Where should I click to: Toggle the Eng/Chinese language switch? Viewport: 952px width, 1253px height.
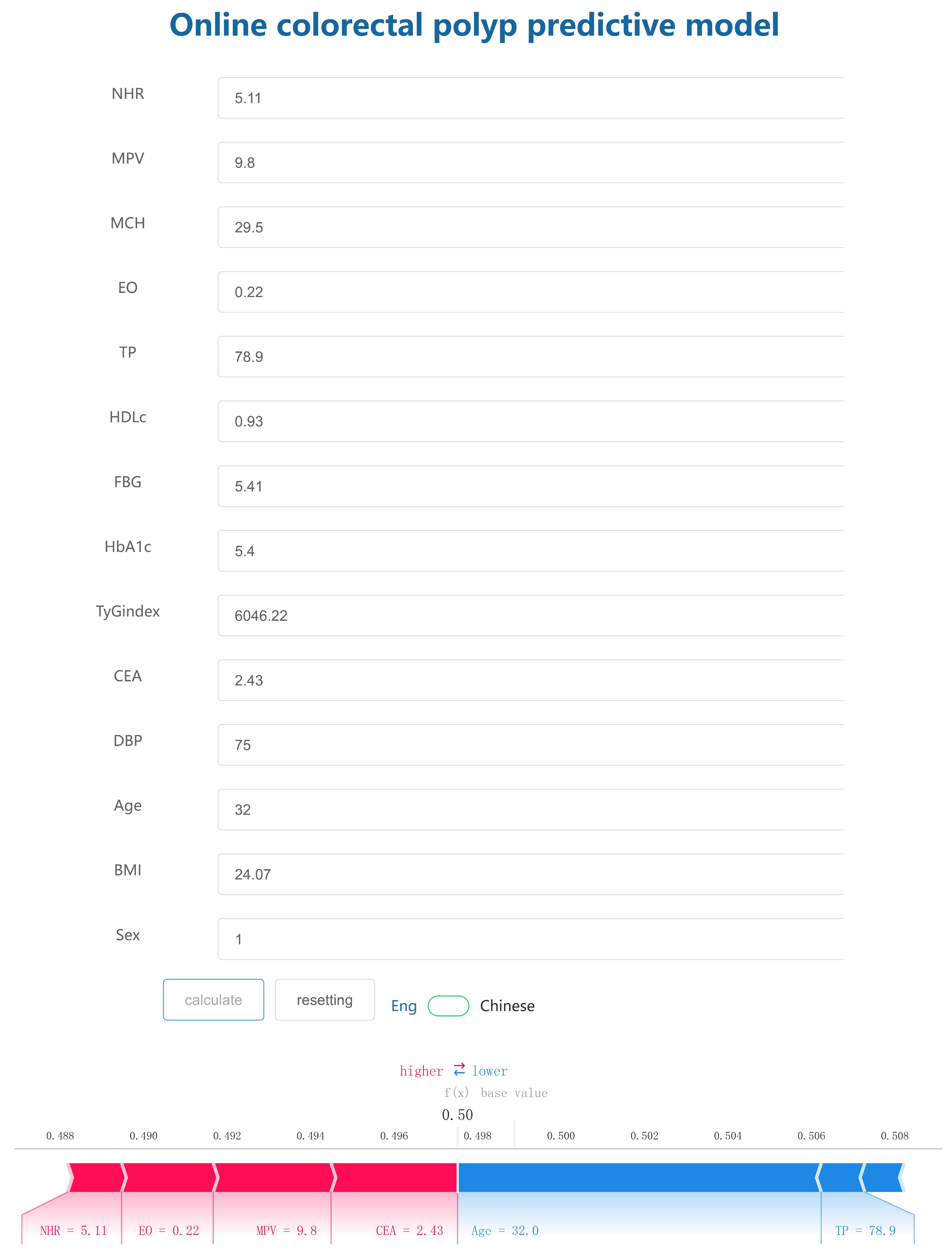click(448, 1006)
